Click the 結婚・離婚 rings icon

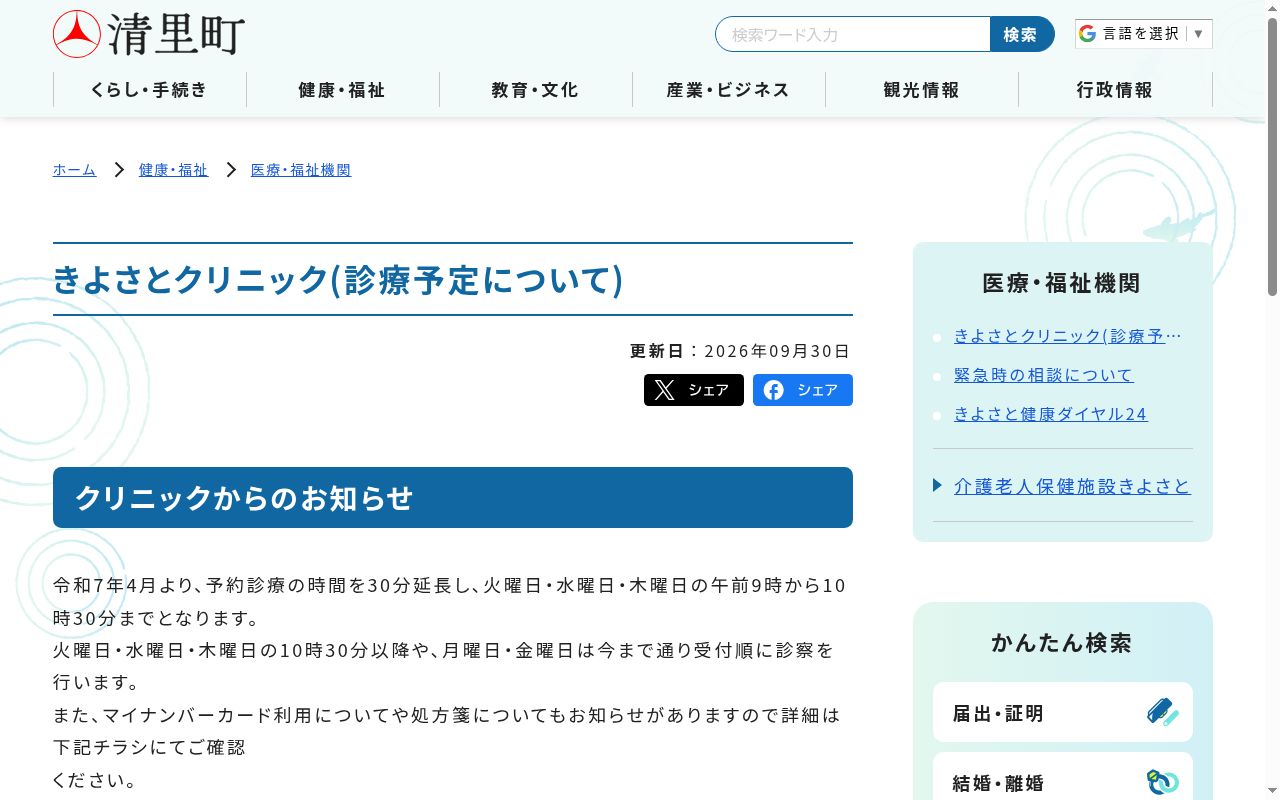1163,782
